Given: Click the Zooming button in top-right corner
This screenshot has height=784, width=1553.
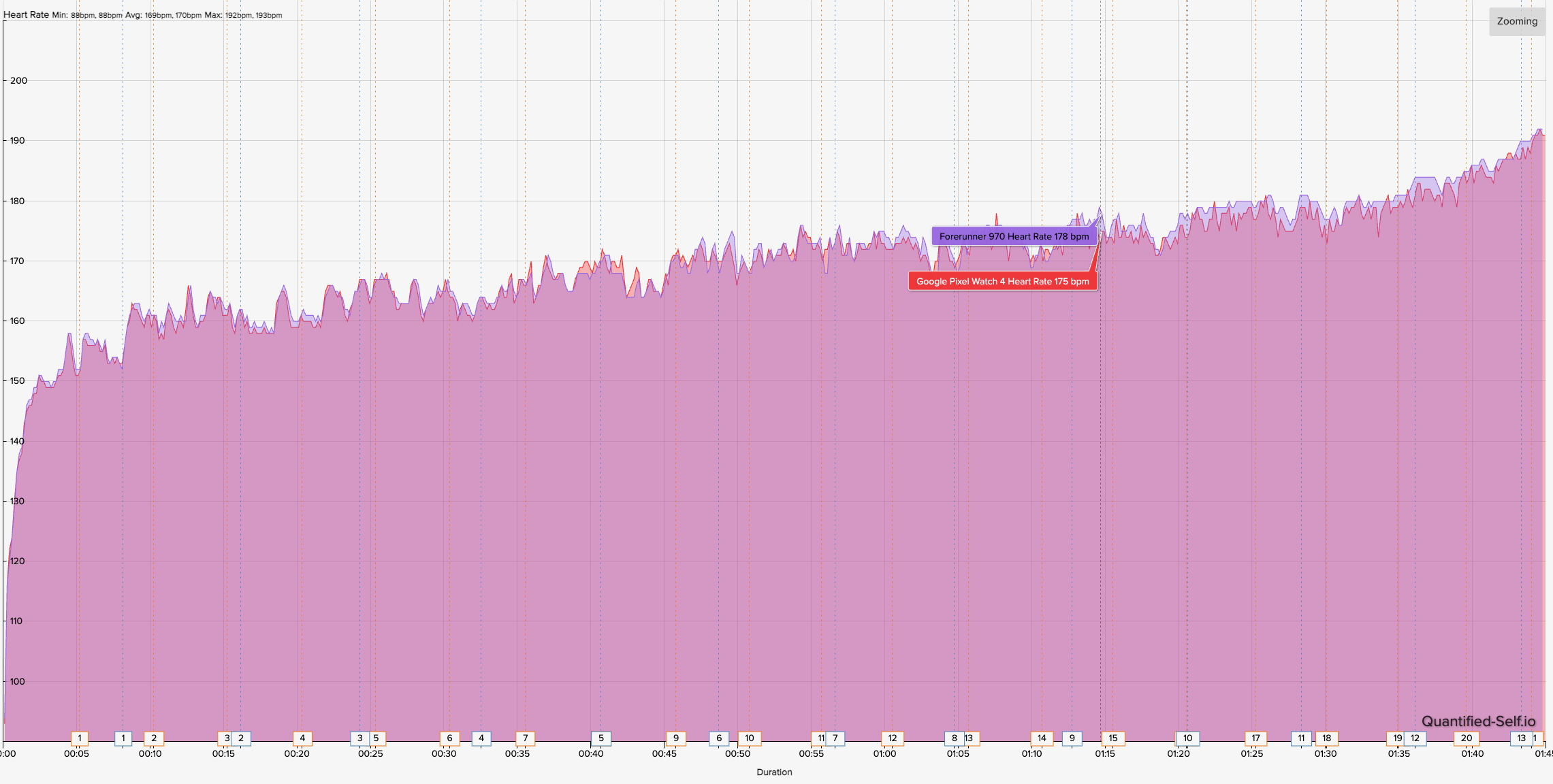Looking at the screenshot, I should tap(1516, 21).
